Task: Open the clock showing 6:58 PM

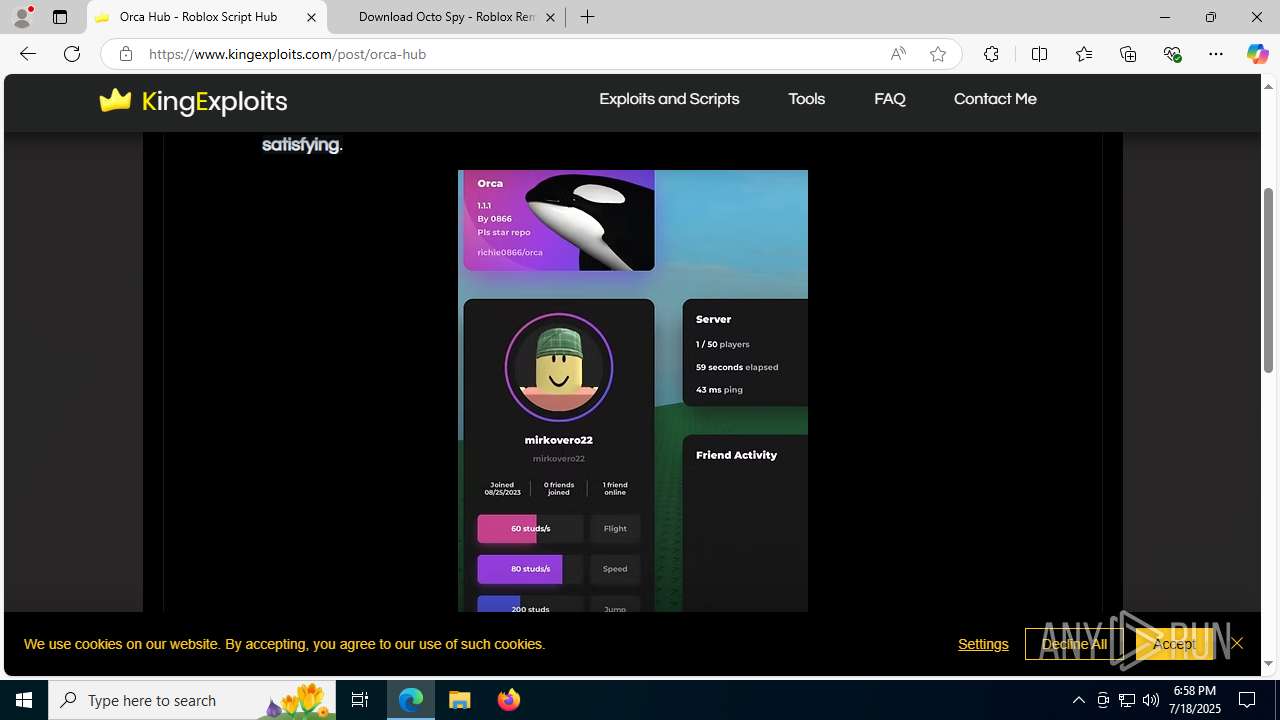Action: [1196, 700]
